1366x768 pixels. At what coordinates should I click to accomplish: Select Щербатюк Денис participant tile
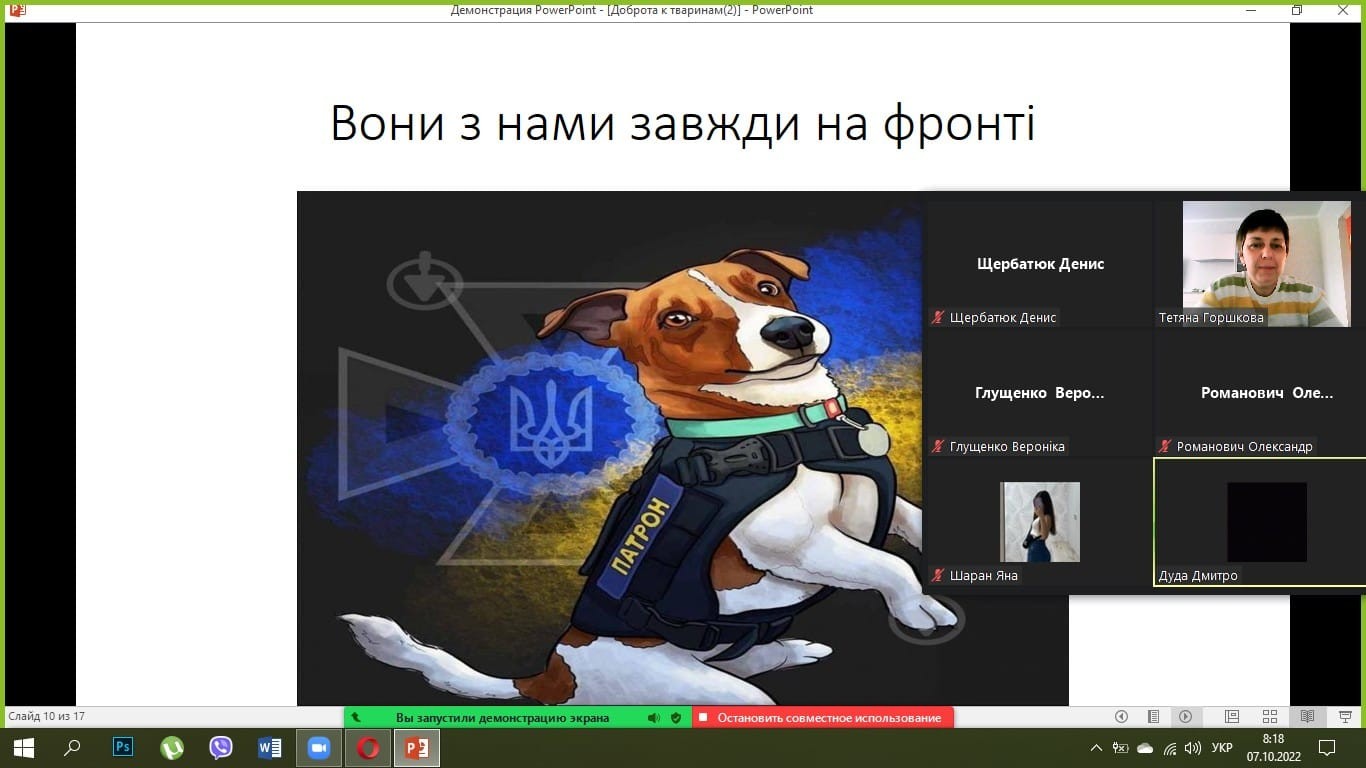pyautogui.click(x=1040, y=264)
